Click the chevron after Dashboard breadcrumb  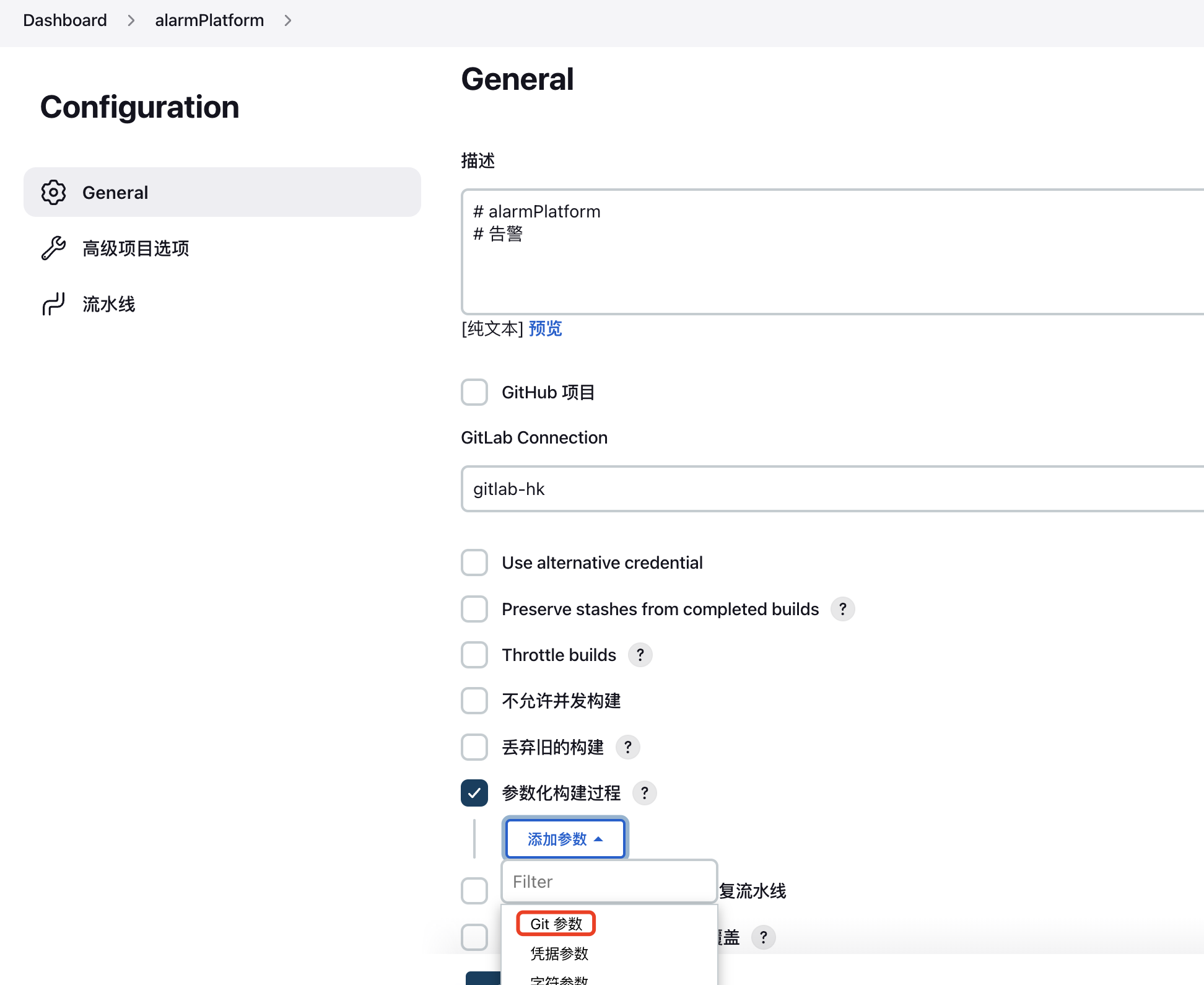pyautogui.click(x=131, y=20)
